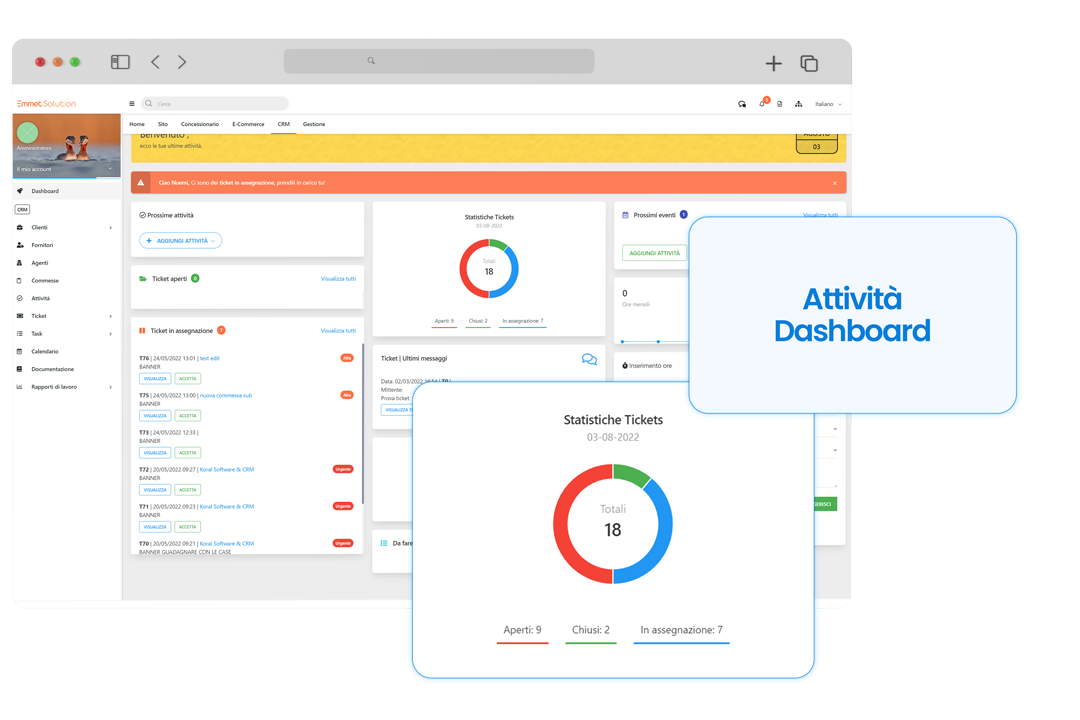Expand the Il mio account chevron
The height and width of the screenshot is (720, 1080).
click(110, 169)
